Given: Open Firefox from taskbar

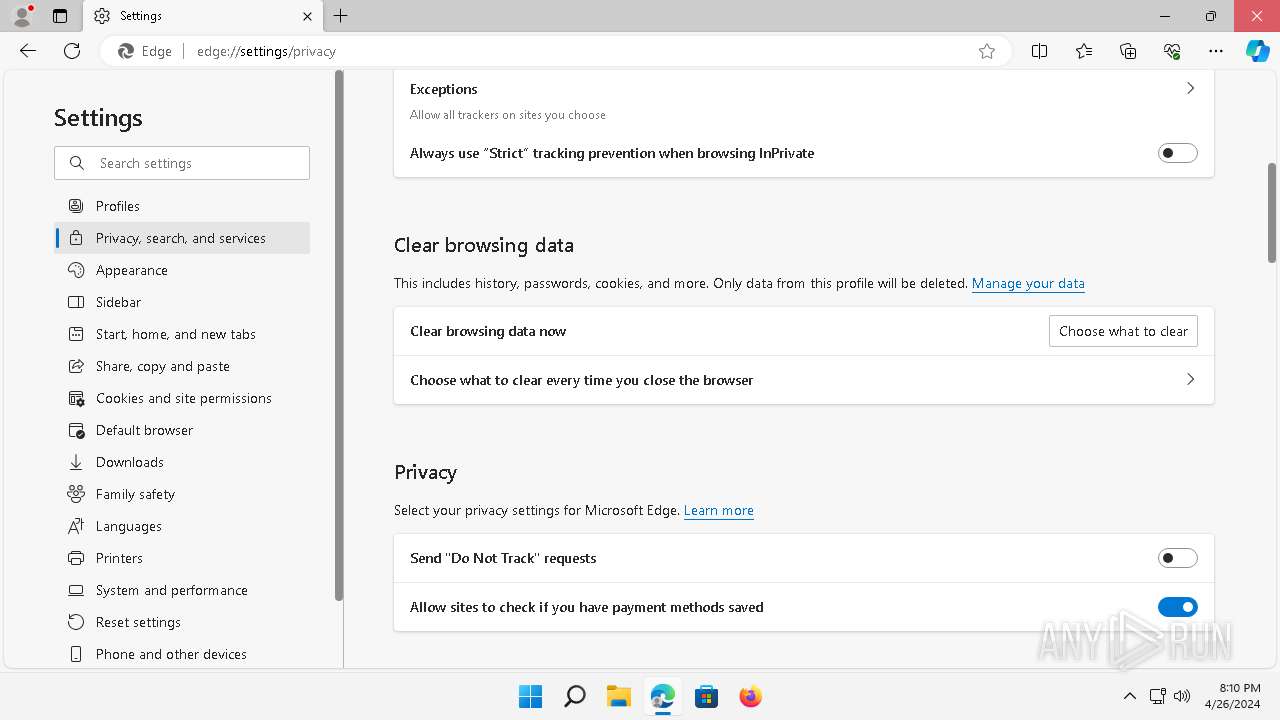Looking at the screenshot, I should [x=750, y=696].
